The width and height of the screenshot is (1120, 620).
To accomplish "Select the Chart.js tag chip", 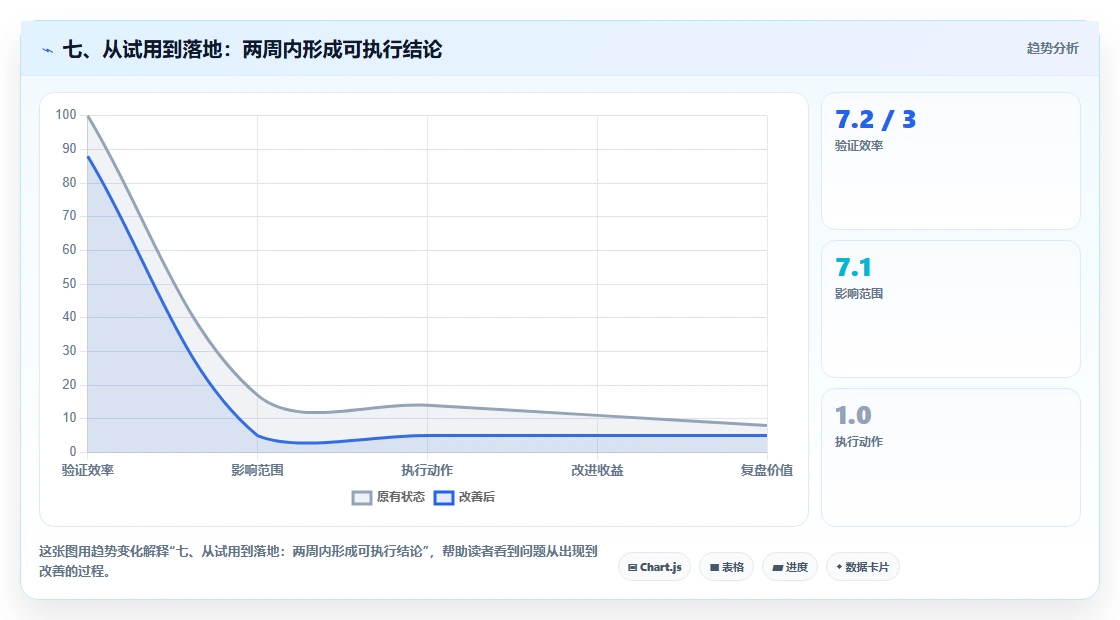I will (x=654, y=567).
